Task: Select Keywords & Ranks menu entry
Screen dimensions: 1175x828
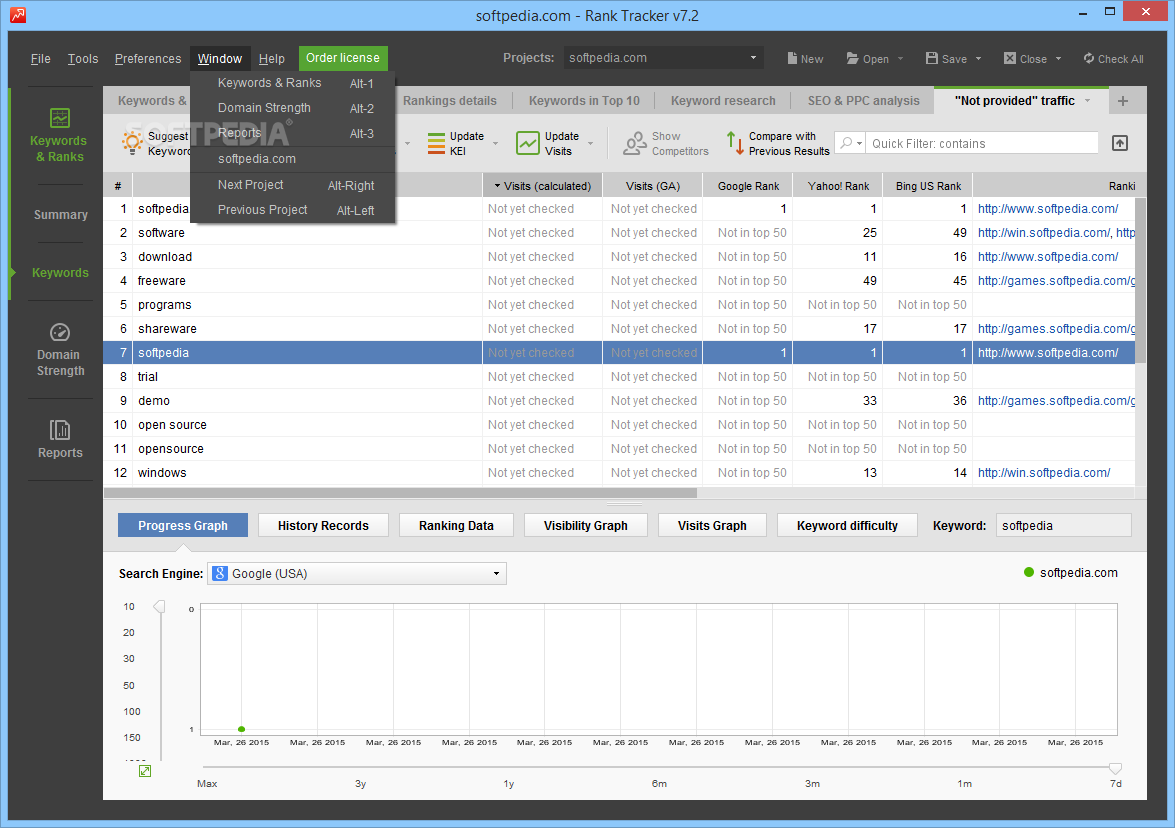Action: 292,83
